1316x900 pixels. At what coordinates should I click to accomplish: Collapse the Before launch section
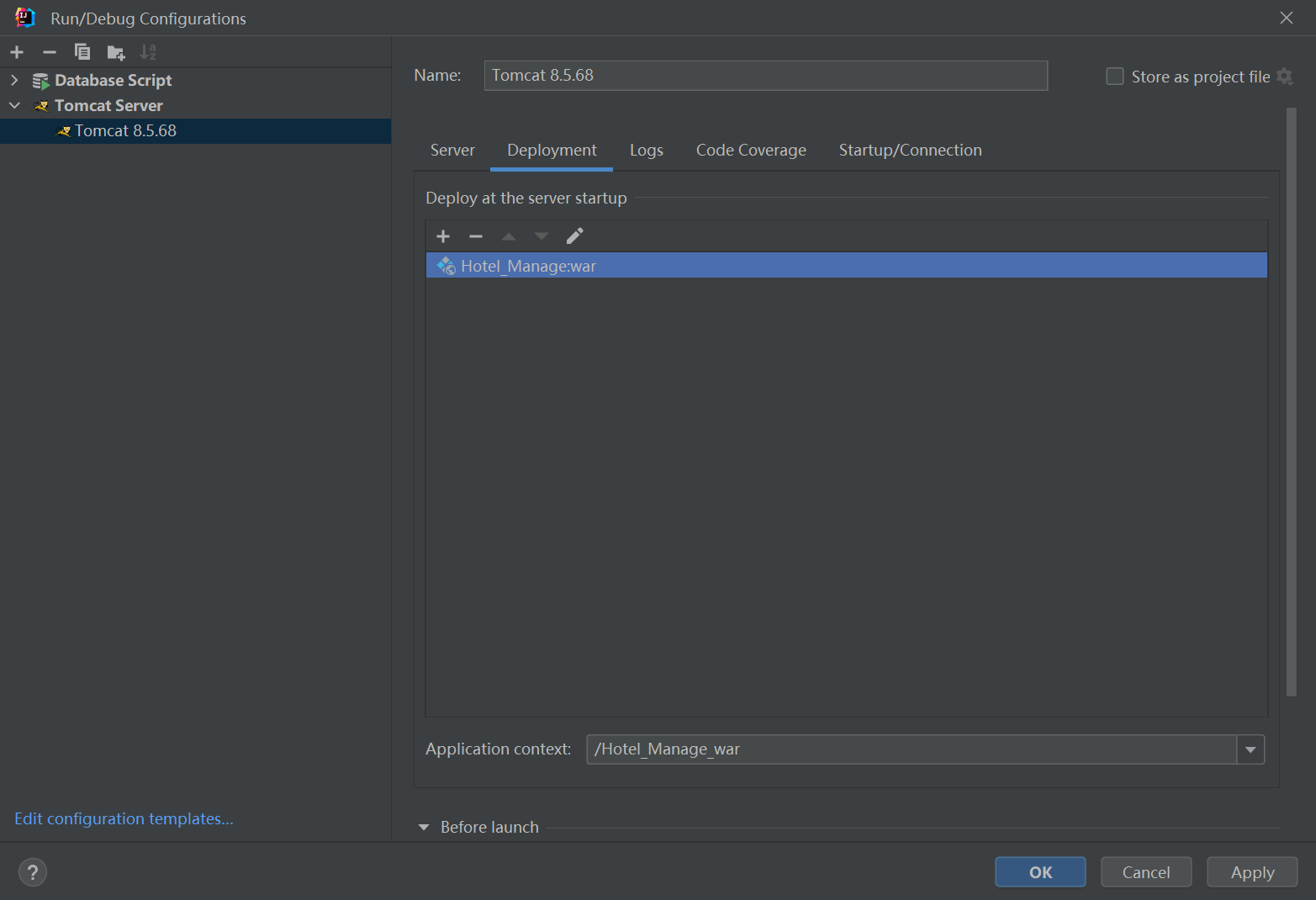(x=424, y=828)
